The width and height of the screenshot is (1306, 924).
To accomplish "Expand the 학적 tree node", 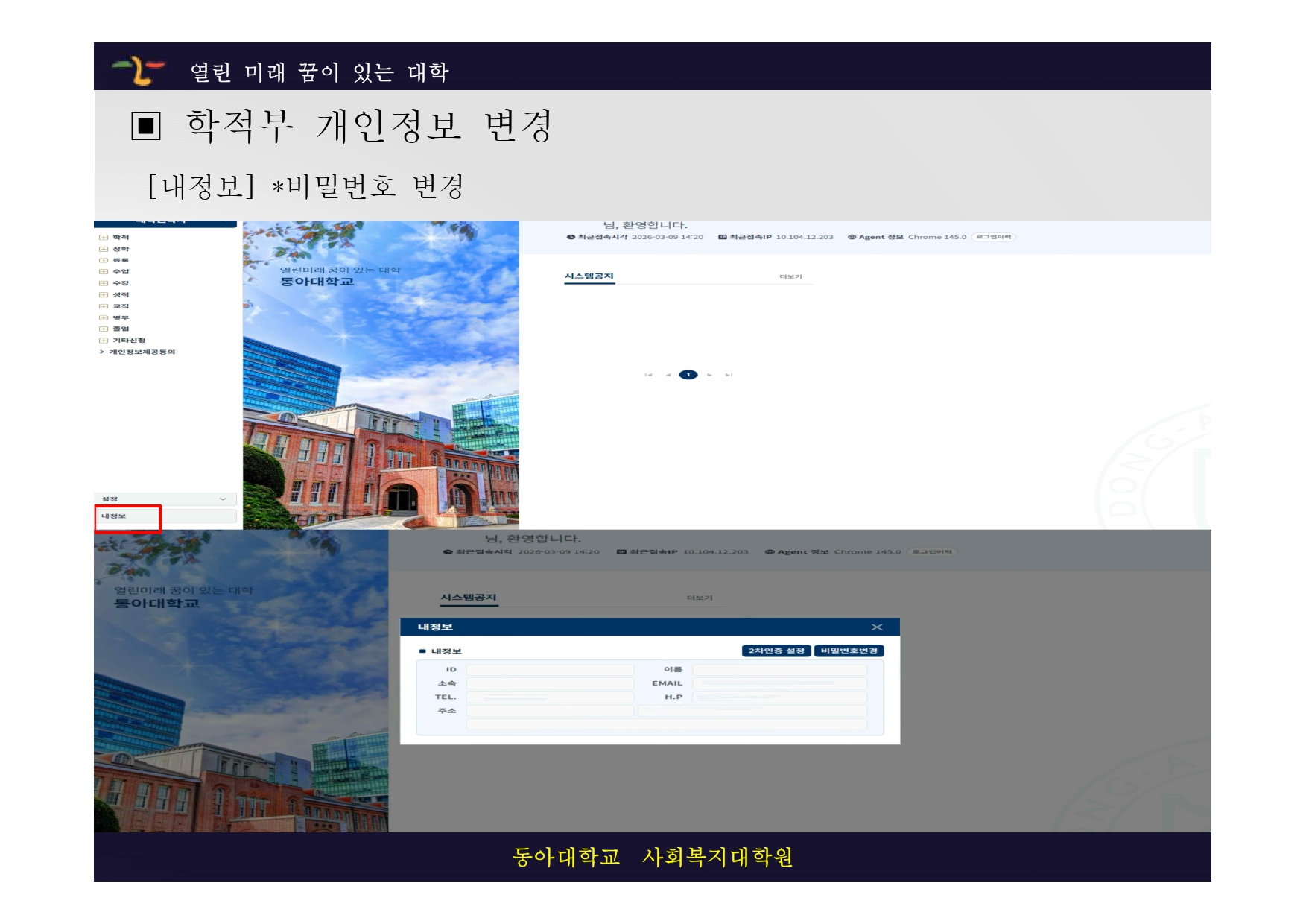I will tap(104, 238).
